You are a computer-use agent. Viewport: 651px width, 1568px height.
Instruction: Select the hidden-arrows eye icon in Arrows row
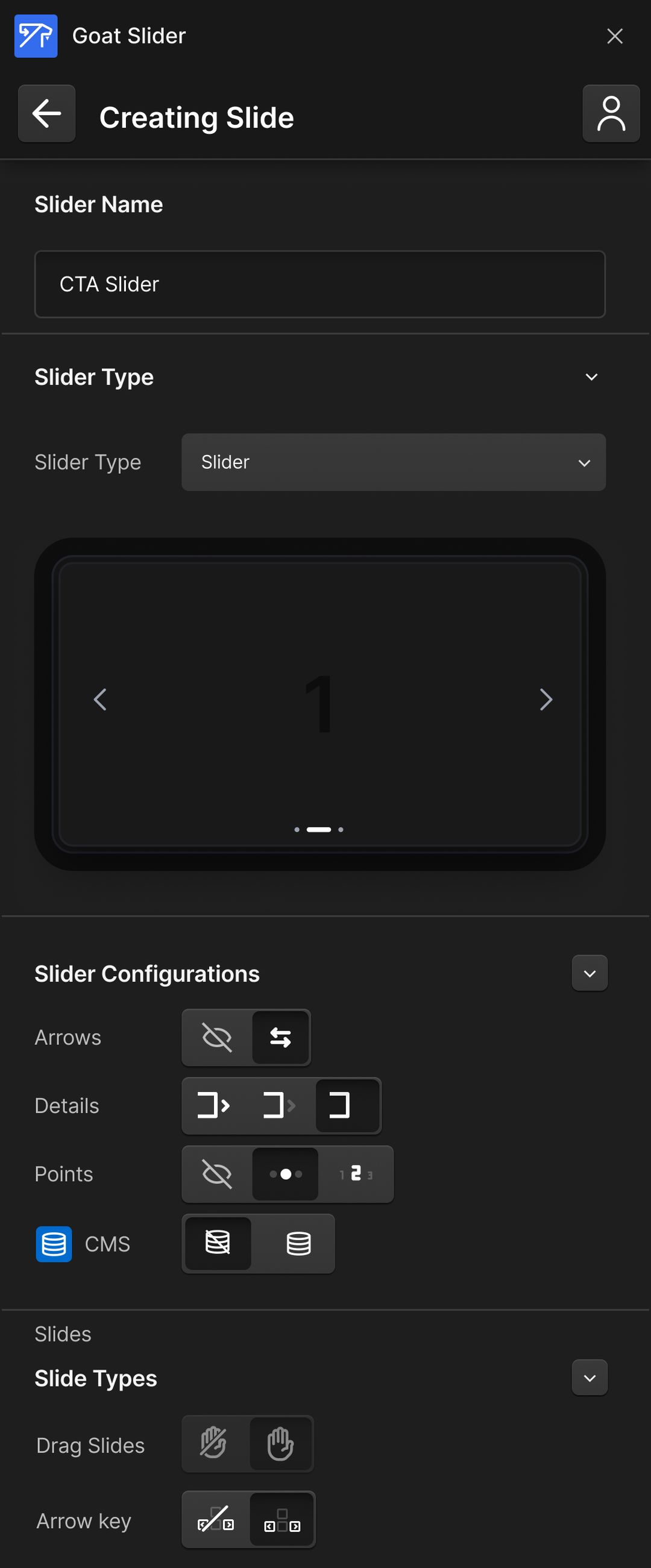click(x=217, y=1038)
